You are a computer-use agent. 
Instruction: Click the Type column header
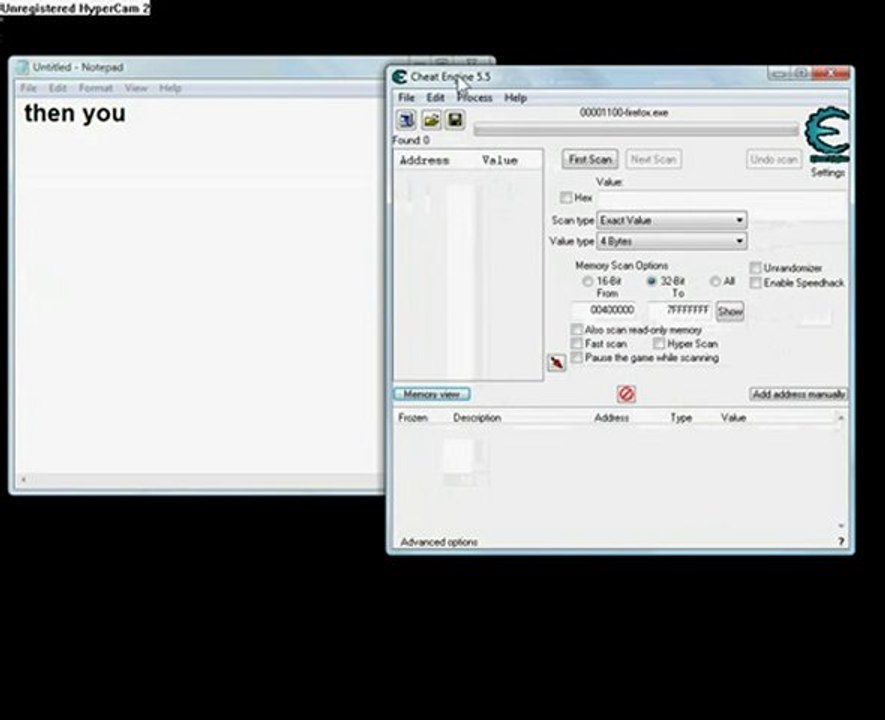681,418
